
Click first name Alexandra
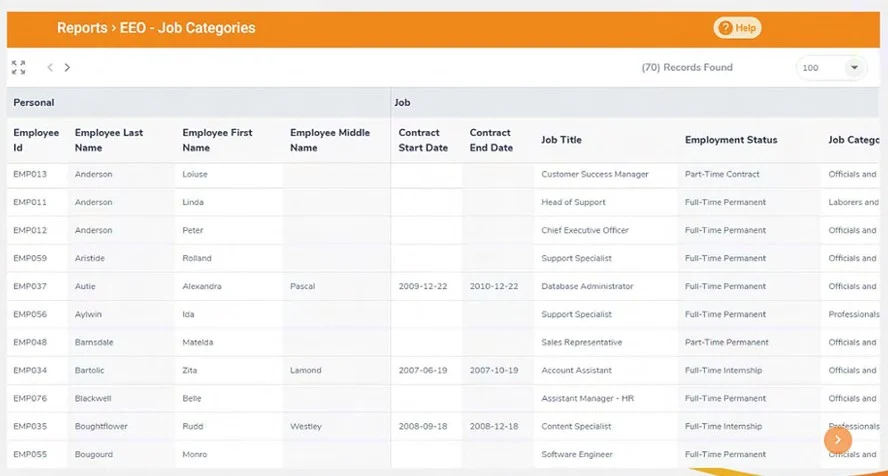pyautogui.click(x=202, y=286)
